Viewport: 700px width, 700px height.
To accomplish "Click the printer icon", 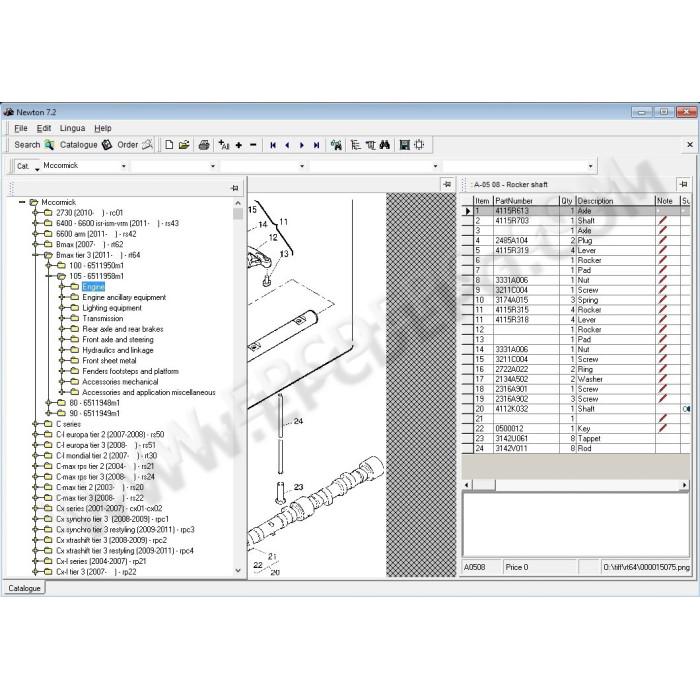I will 204,145.
